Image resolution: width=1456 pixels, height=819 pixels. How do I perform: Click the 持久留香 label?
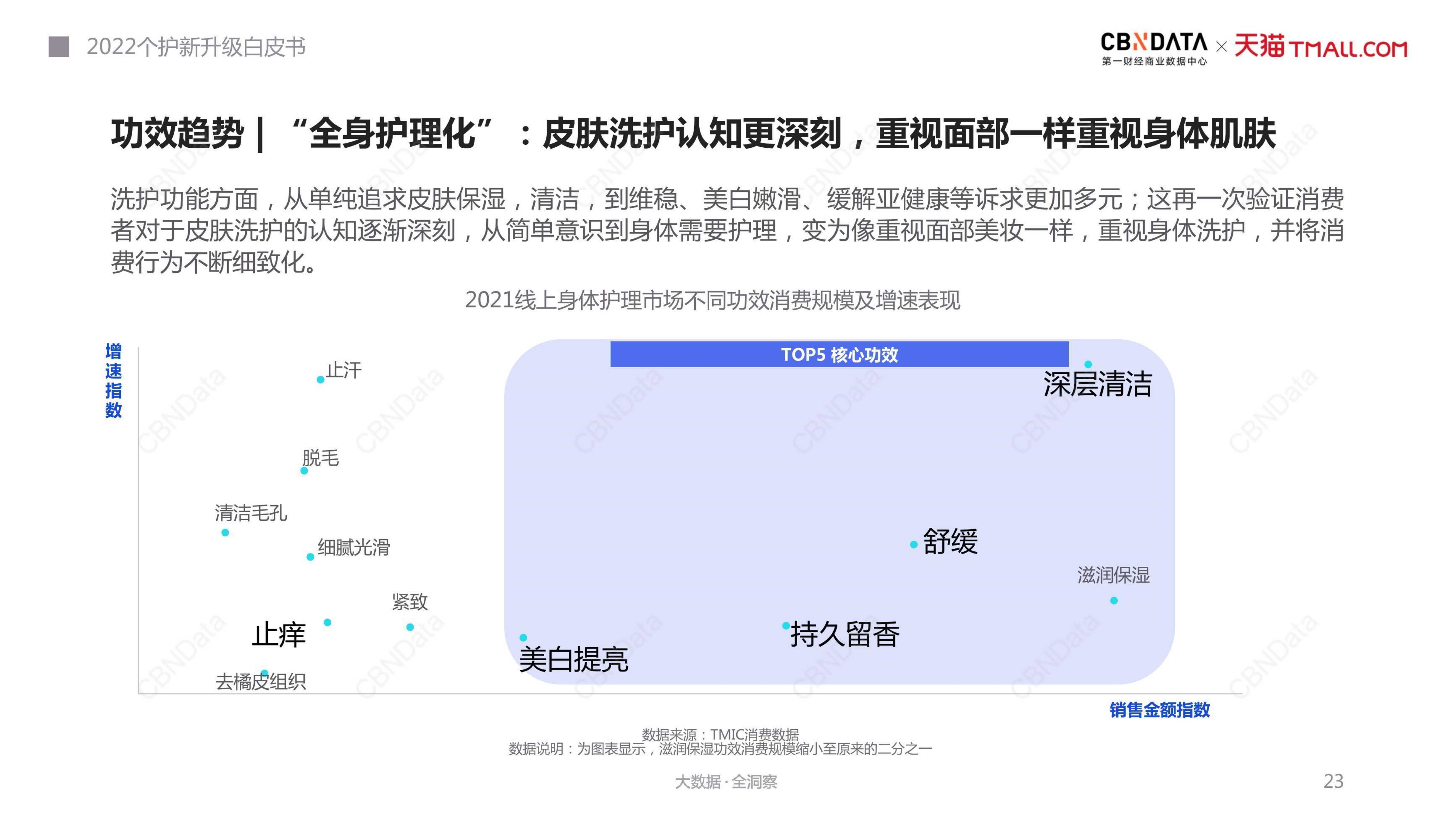pyautogui.click(x=844, y=634)
